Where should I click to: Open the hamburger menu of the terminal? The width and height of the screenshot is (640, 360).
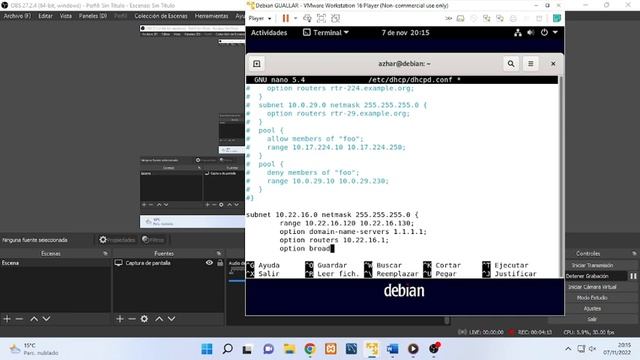point(531,64)
